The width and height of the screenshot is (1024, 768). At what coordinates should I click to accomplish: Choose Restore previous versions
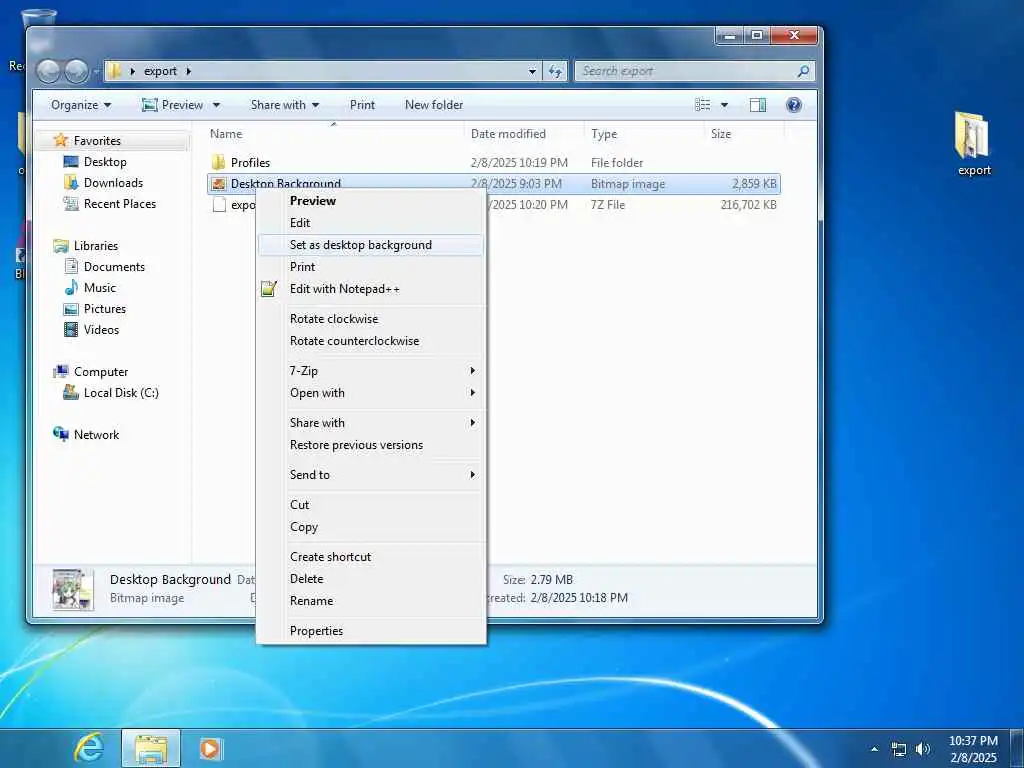(371, 445)
